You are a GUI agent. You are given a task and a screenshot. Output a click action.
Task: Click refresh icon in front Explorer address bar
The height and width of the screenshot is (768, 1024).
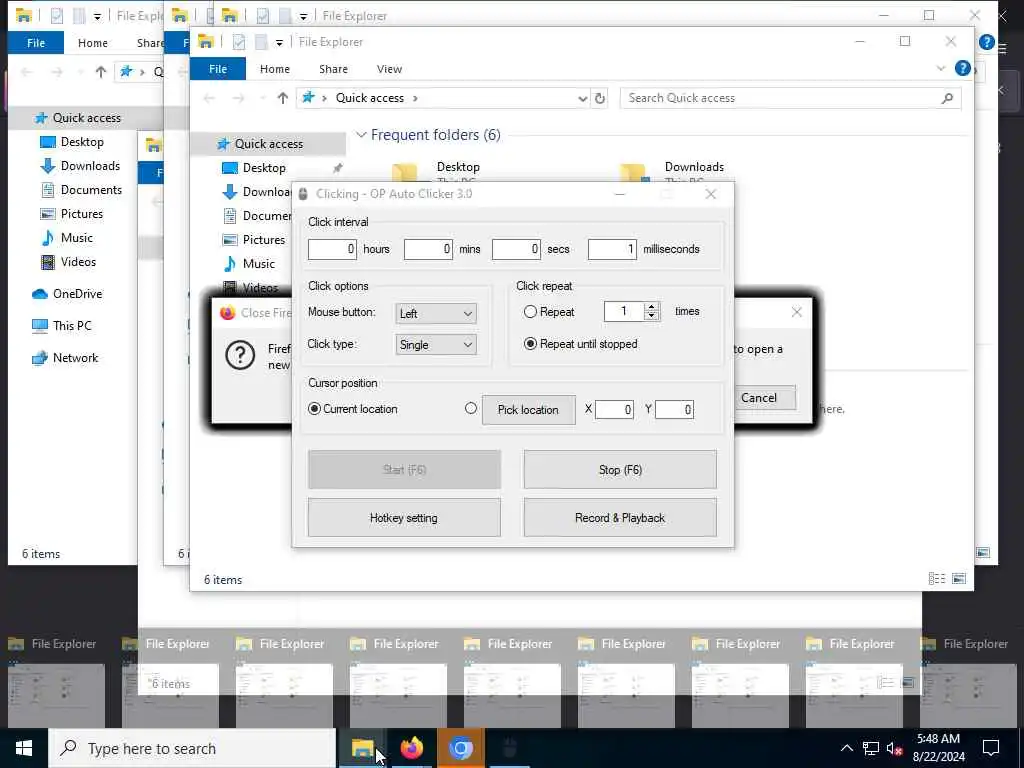pyautogui.click(x=600, y=98)
